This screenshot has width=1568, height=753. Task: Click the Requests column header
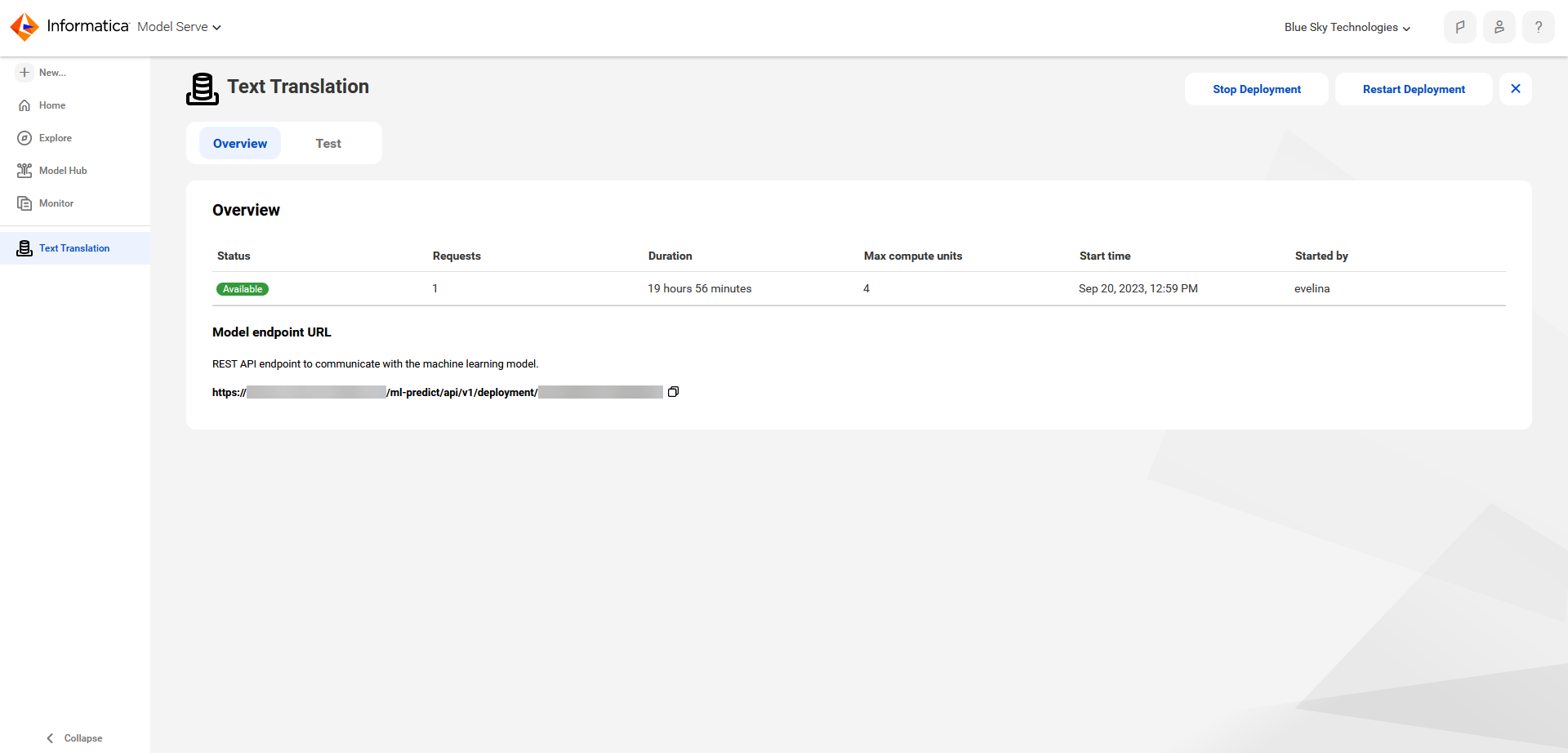pyautogui.click(x=457, y=256)
